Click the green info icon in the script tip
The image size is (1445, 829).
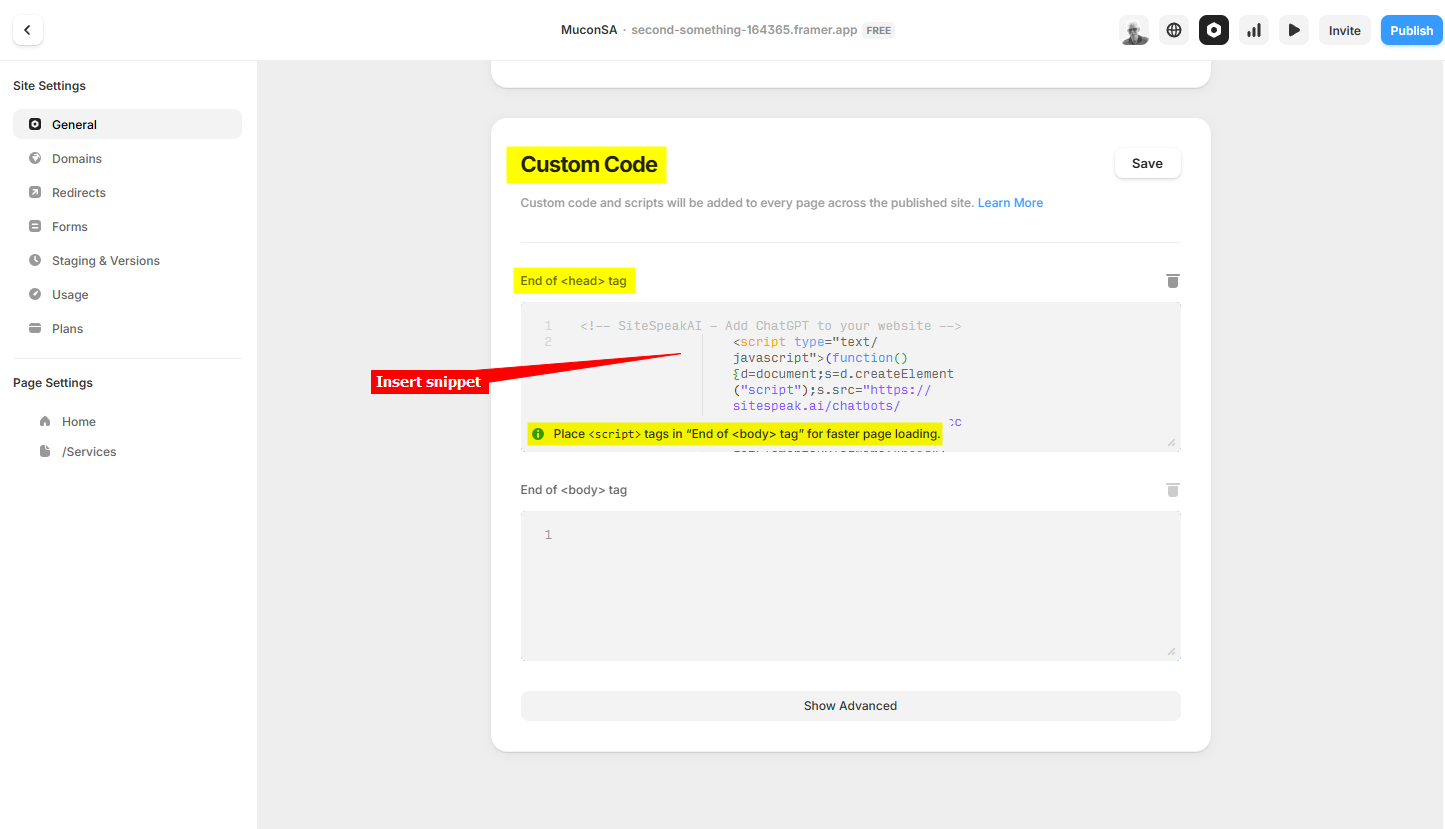538,434
